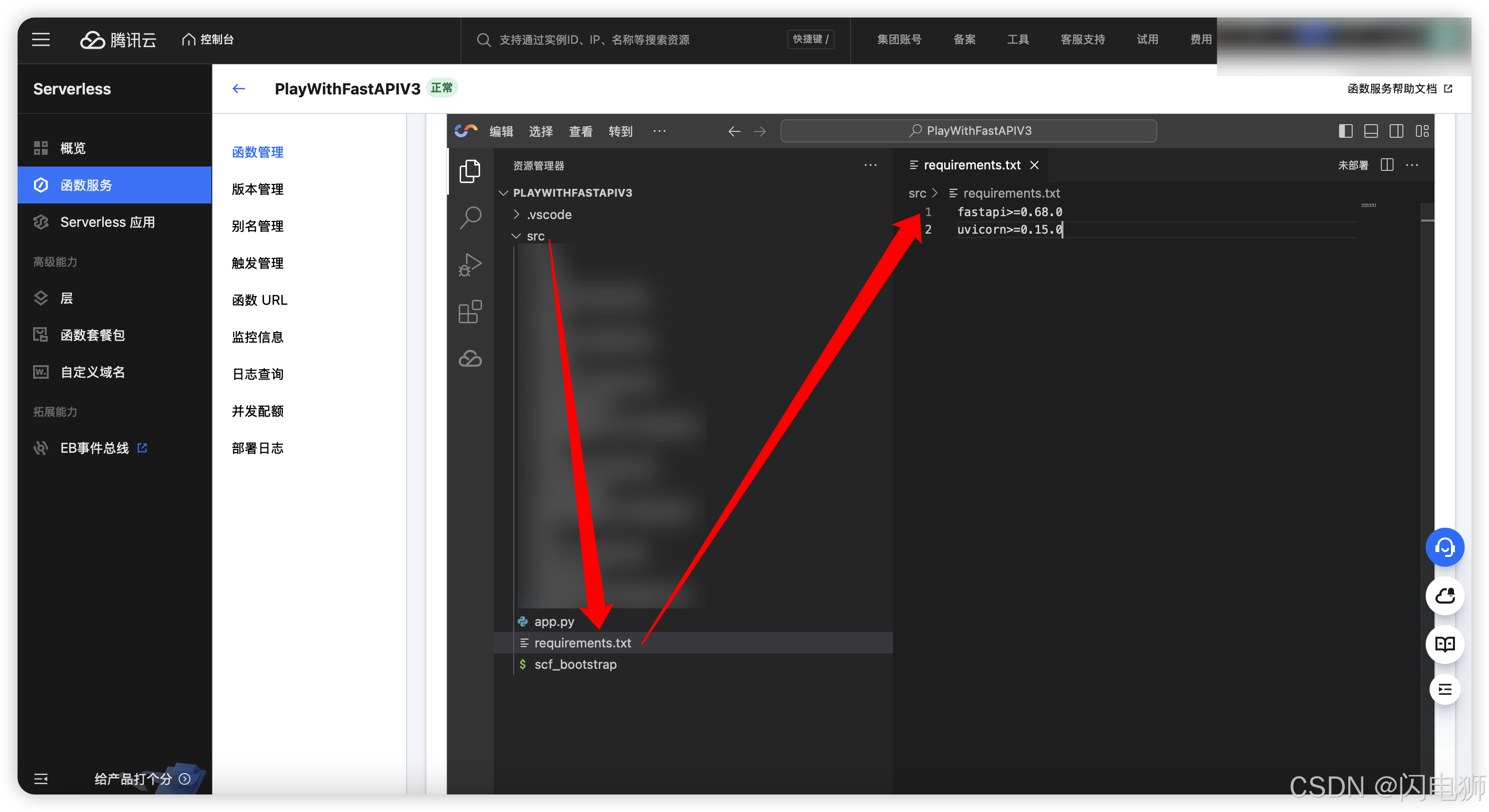1489x812 pixels.
Task: Open the Tencent Cloud panel in activity bar
Action: click(470, 359)
